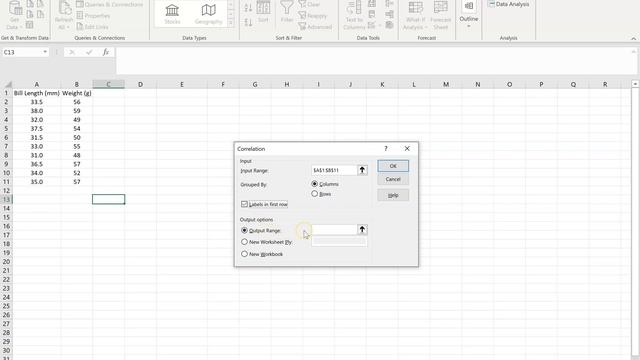This screenshot has height=360, width=640.
Task: Click the vertical scrollbar up arrow
Action: [635, 84]
